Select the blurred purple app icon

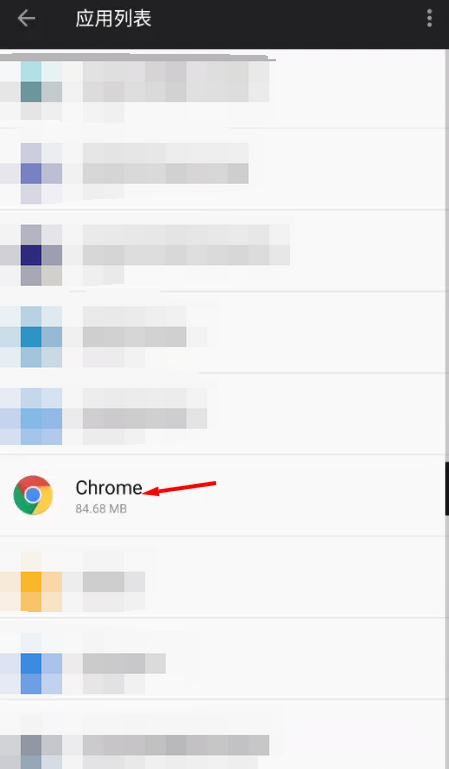pos(41,173)
